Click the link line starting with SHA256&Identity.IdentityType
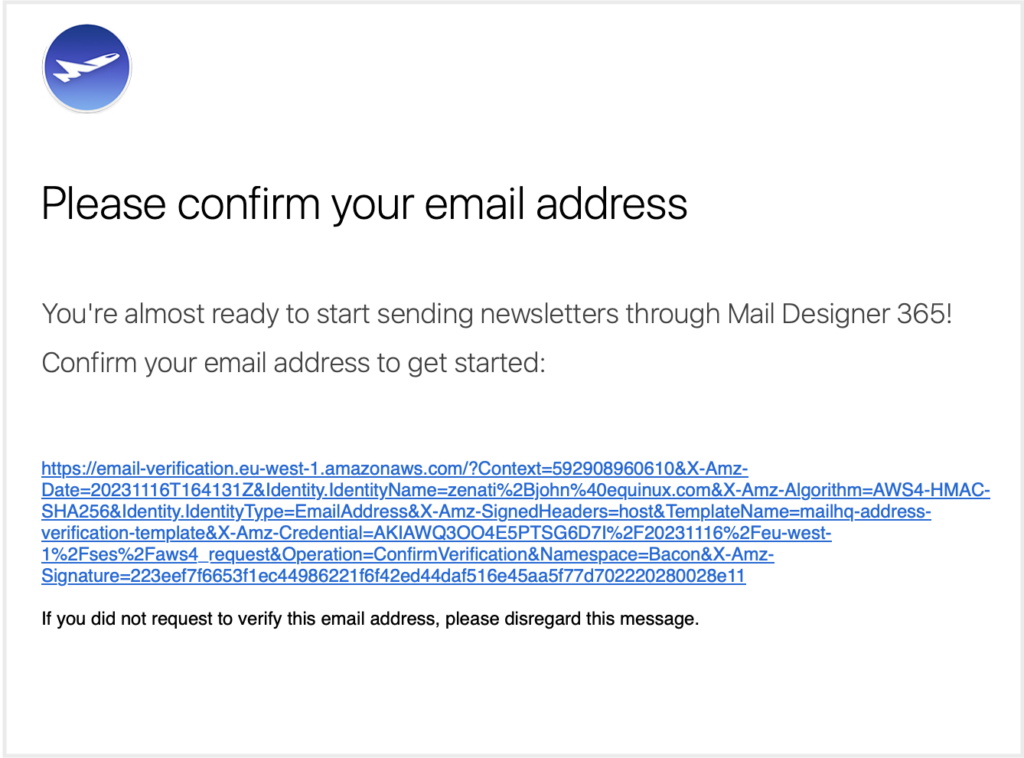The image size is (1024, 758). [x=486, y=512]
